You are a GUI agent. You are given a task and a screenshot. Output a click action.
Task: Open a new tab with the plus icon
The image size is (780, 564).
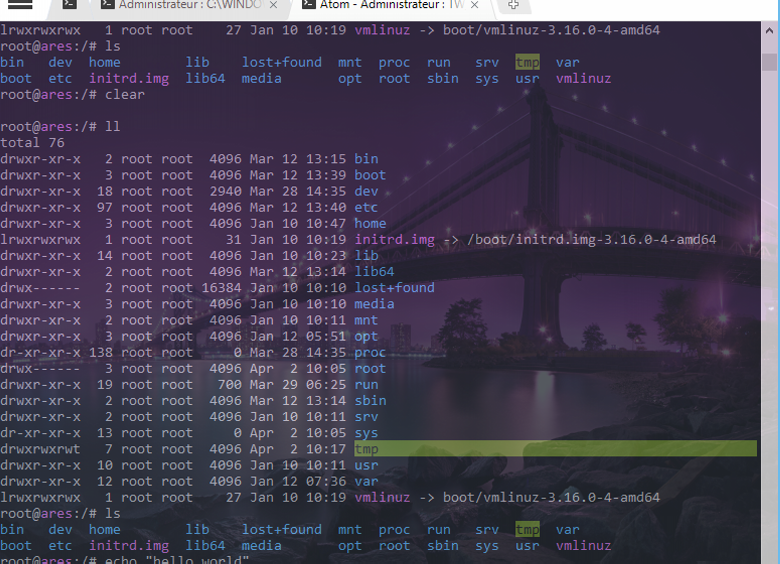coord(514,6)
